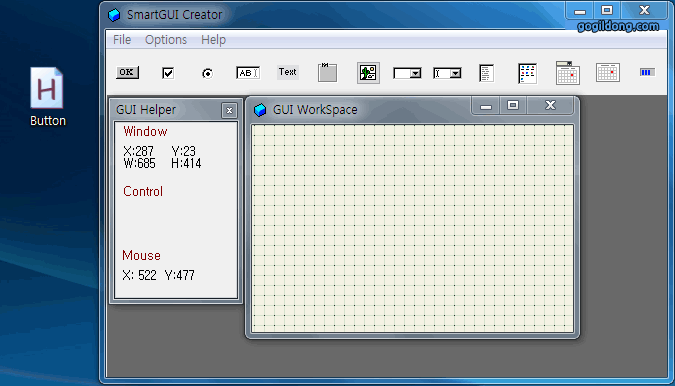Select the Text label control tool
Viewport: 675px width, 386px height.
288,72
